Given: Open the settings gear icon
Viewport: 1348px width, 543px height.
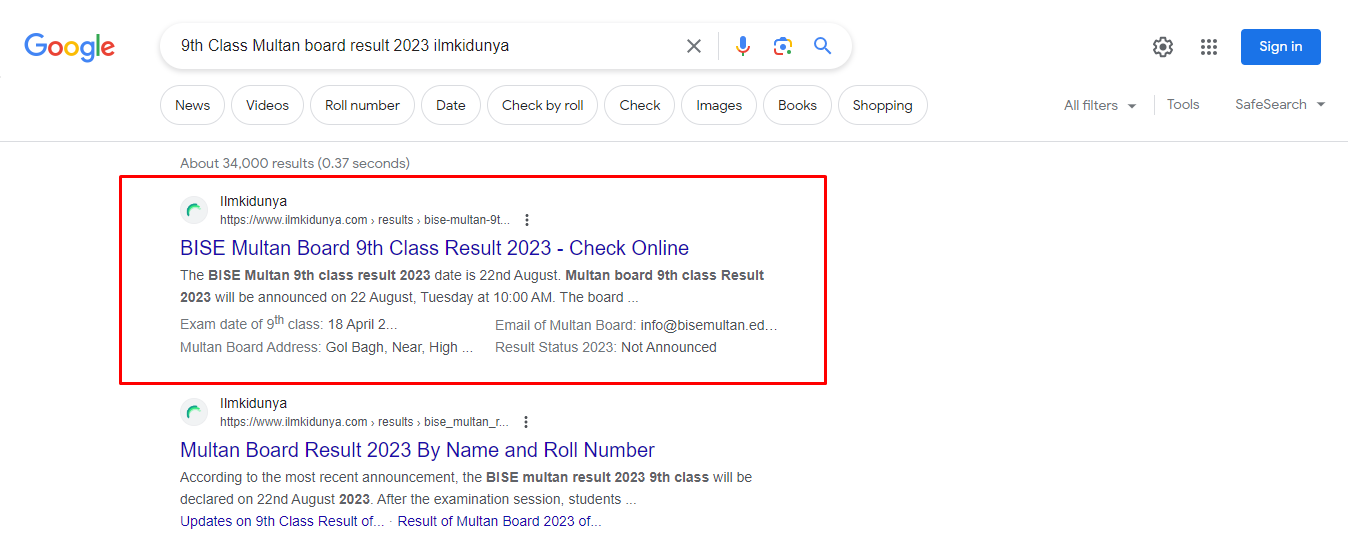Looking at the screenshot, I should tap(1163, 47).
